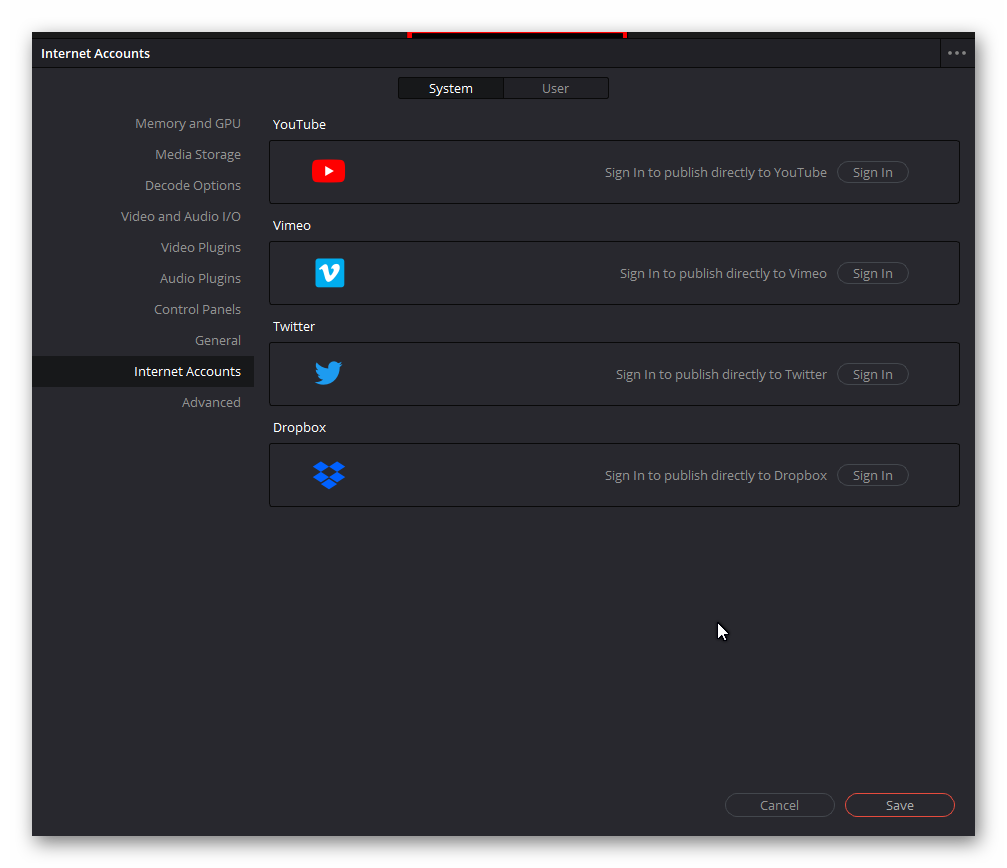Save the preferences

899,805
